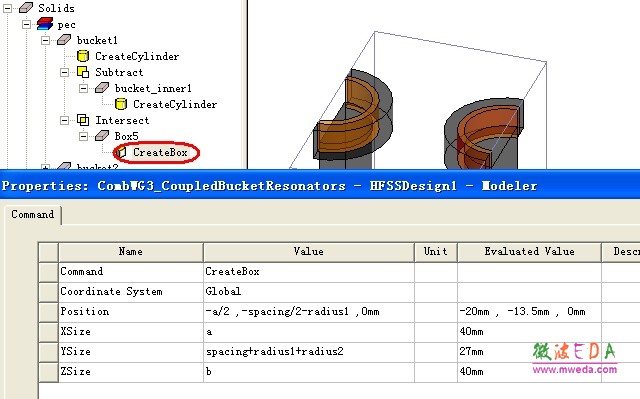Select the circled CreateBox command
The height and width of the screenshot is (399, 640).
pos(160,152)
